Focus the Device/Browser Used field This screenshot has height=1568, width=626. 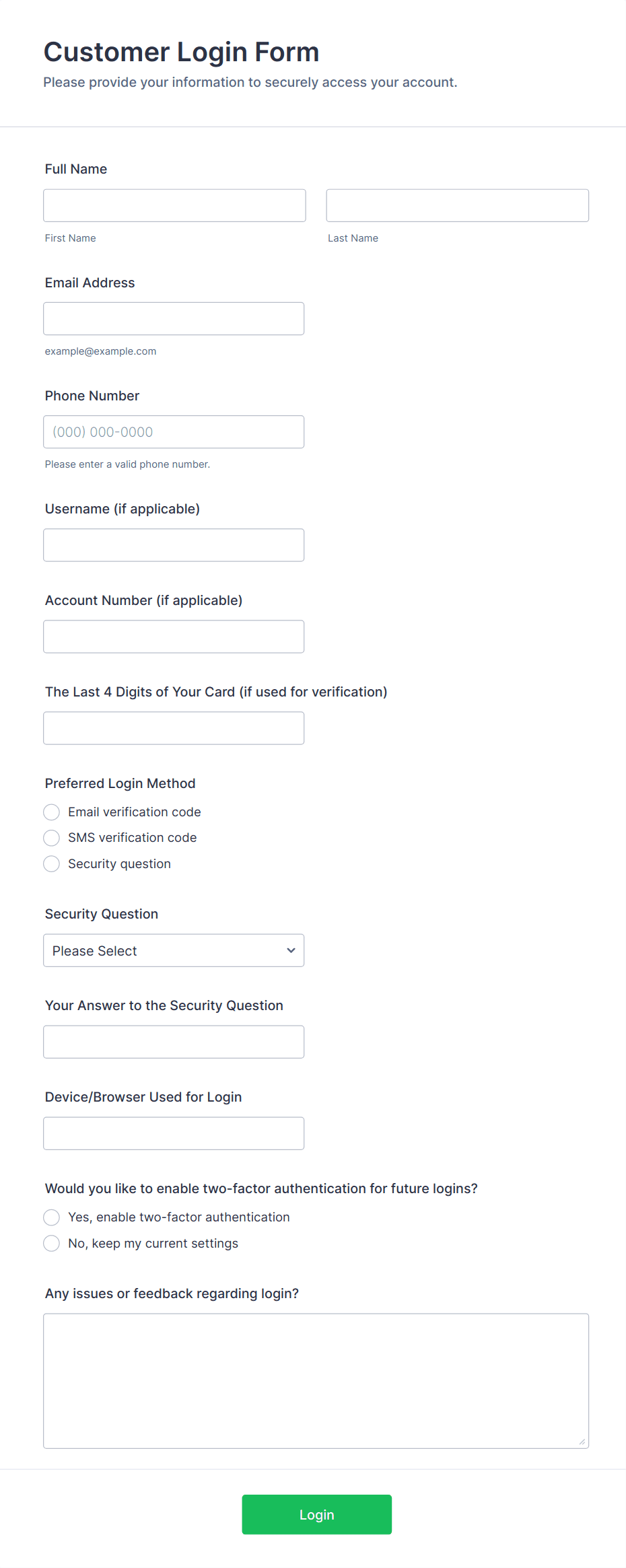coord(174,1133)
